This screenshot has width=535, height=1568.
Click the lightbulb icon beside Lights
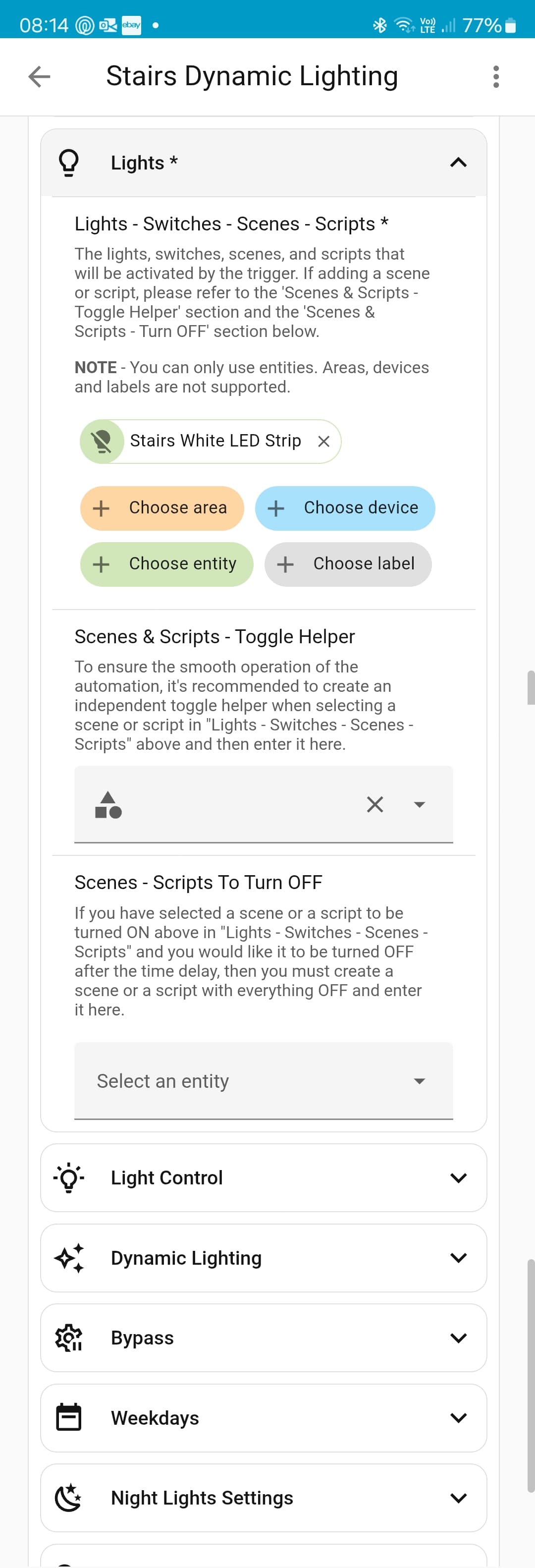[x=69, y=163]
